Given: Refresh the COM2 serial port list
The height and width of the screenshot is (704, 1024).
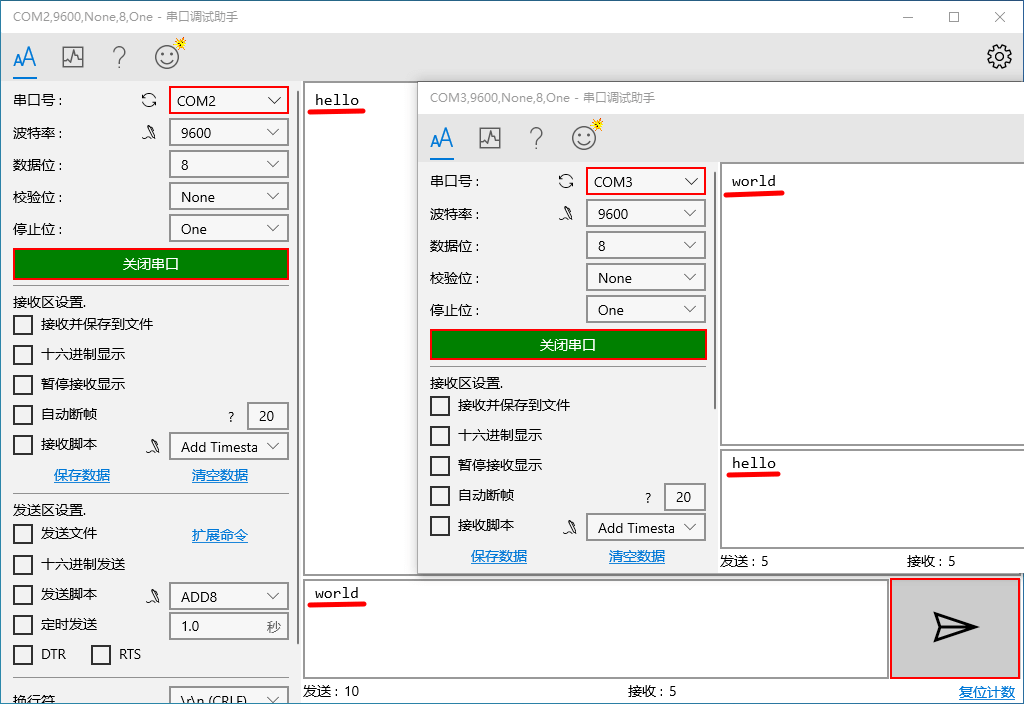Looking at the screenshot, I should tap(148, 99).
